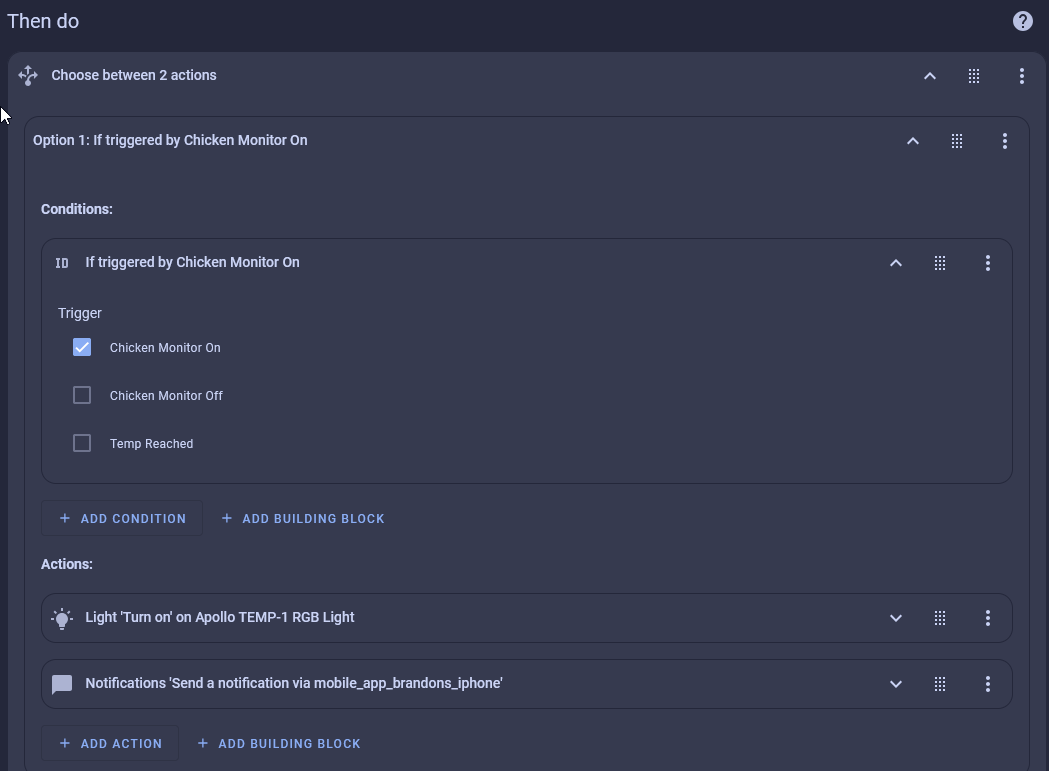Open three-dot menu for Choose between 2 actions
Image resolution: width=1049 pixels, height=771 pixels.
(x=1021, y=76)
